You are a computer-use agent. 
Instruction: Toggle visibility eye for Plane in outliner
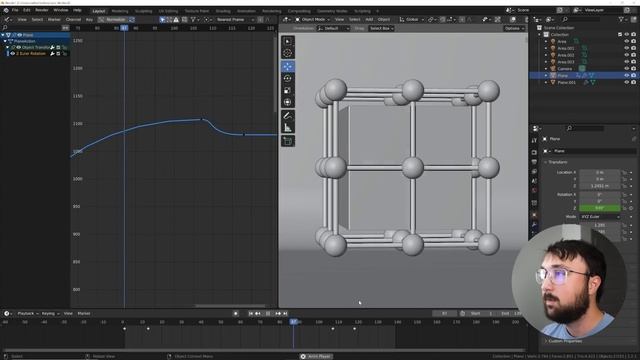pyautogui.click(x=627, y=76)
